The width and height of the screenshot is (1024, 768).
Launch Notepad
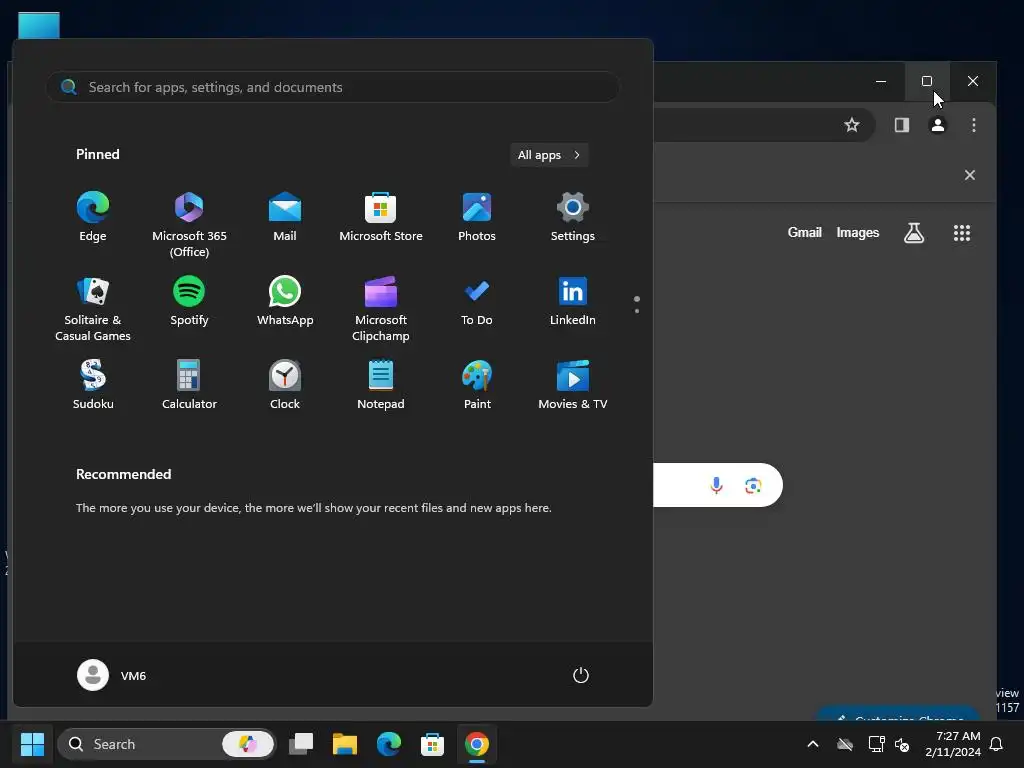pyautogui.click(x=381, y=385)
